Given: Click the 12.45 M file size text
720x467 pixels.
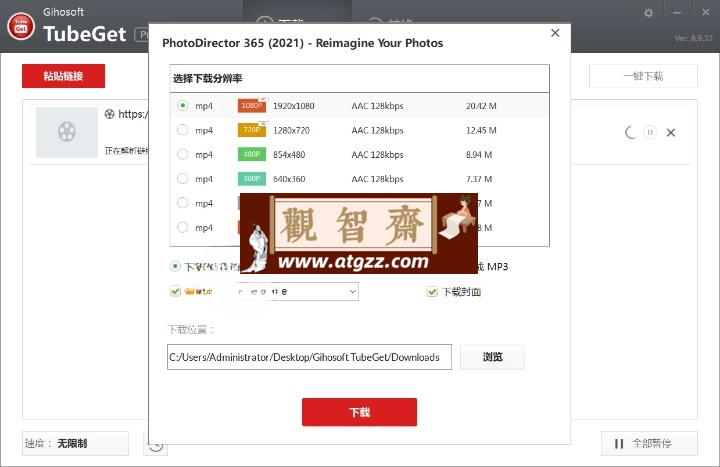Looking at the screenshot, I should (481, 130).
